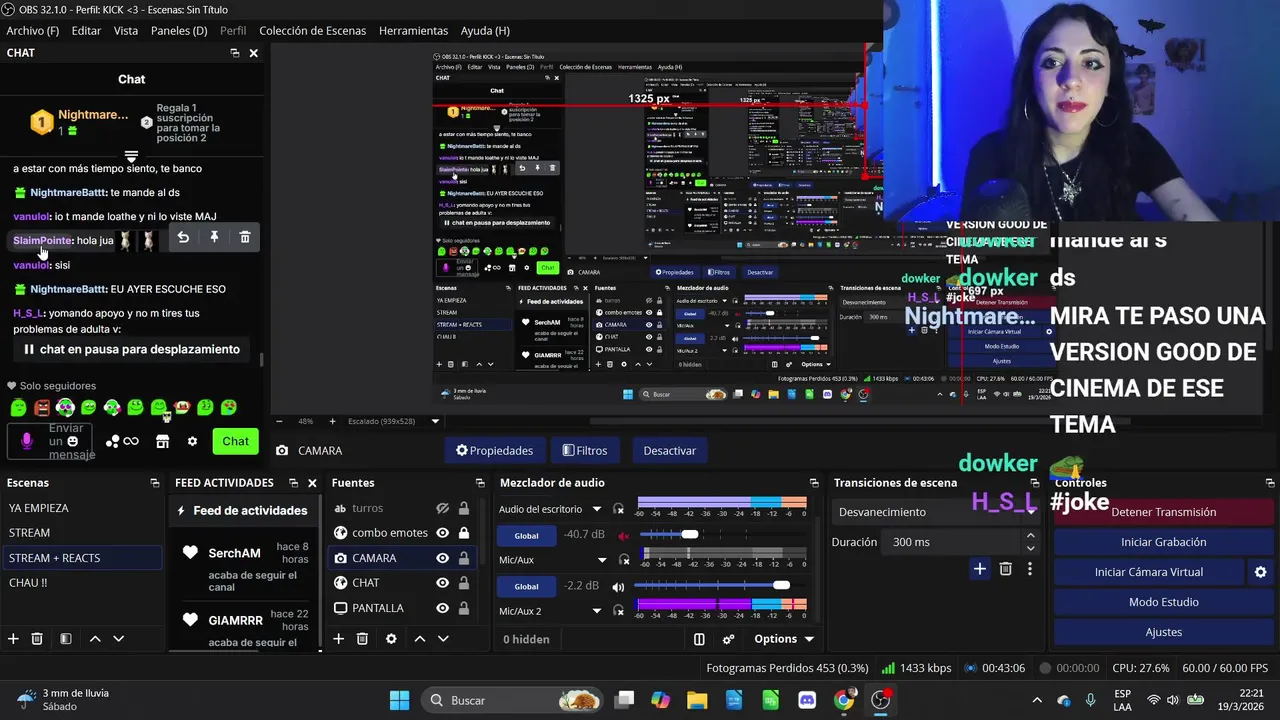Hide the PANTALLA source
The image size is (1280, 720).
pyautogui.click(x=443, y=608)
